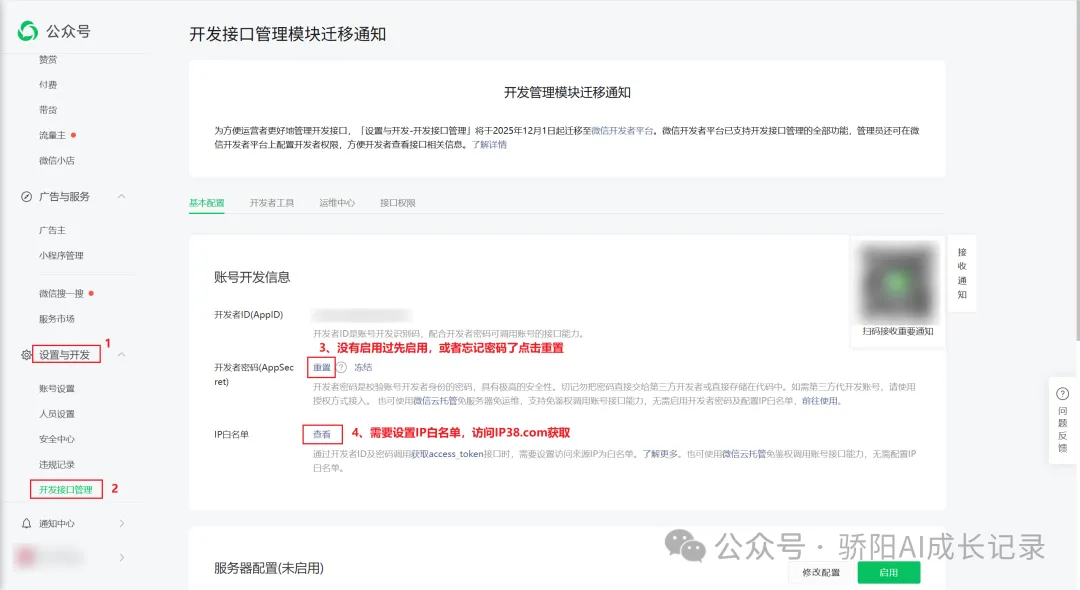Viewport: 1080px width, 590px height.
Task: Collapse the 设置与开发 section
Action: pyautogui.click(x=121, y=355)
